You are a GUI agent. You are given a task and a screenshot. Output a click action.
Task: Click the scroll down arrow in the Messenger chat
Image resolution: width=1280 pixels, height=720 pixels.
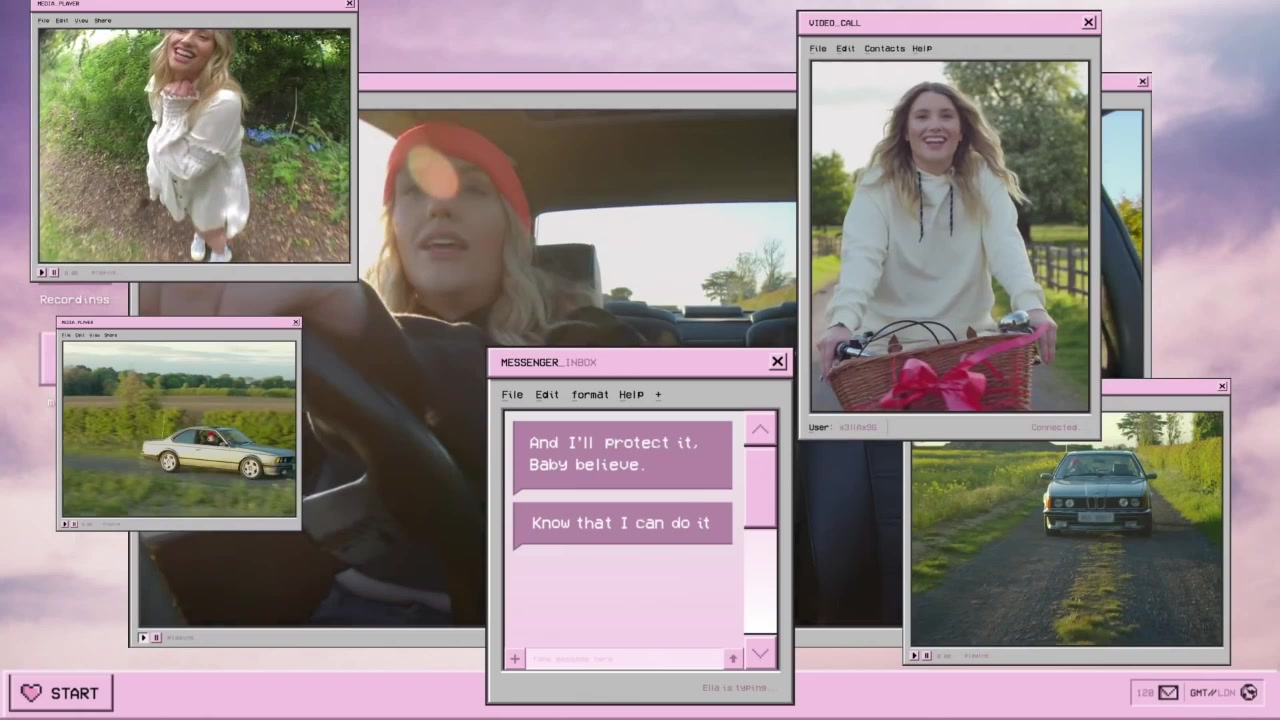[760, 653]
